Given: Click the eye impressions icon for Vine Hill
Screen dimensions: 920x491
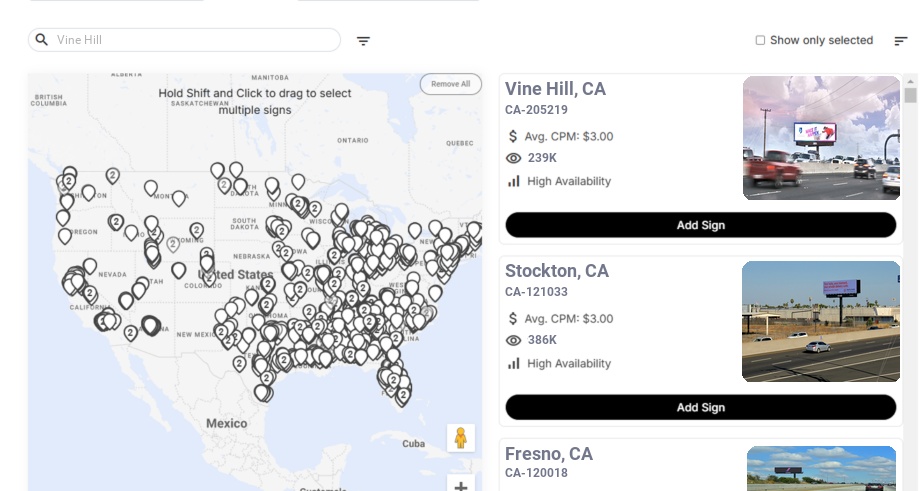Looking at the screenshot, I should 514,158.
